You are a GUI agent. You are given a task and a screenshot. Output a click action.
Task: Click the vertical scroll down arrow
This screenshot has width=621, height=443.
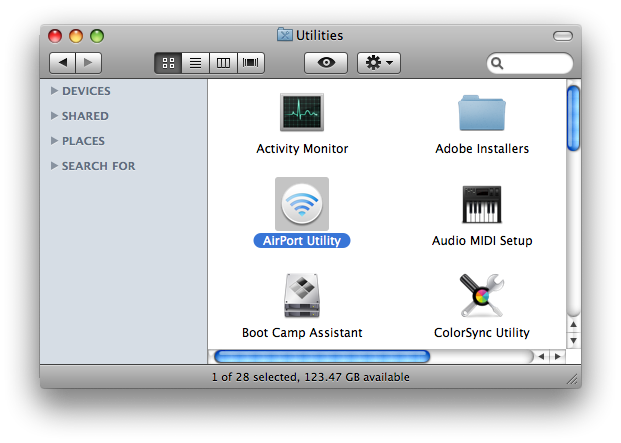coord(573,340)
